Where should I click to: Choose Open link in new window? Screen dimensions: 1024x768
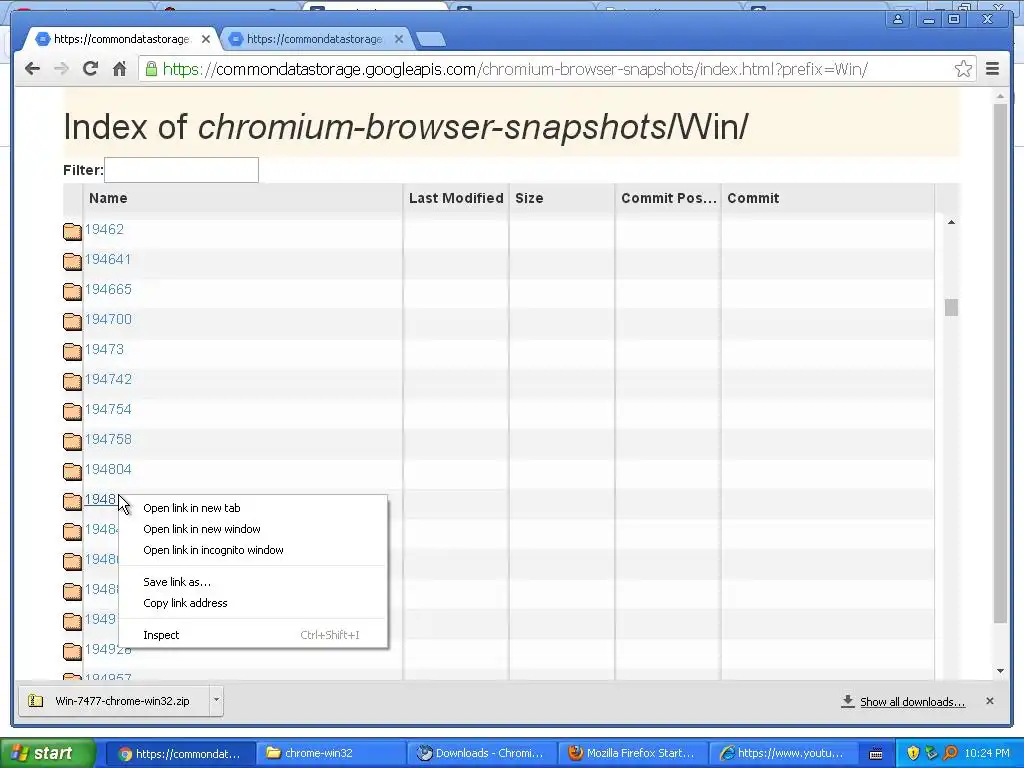tap(202, 529)
